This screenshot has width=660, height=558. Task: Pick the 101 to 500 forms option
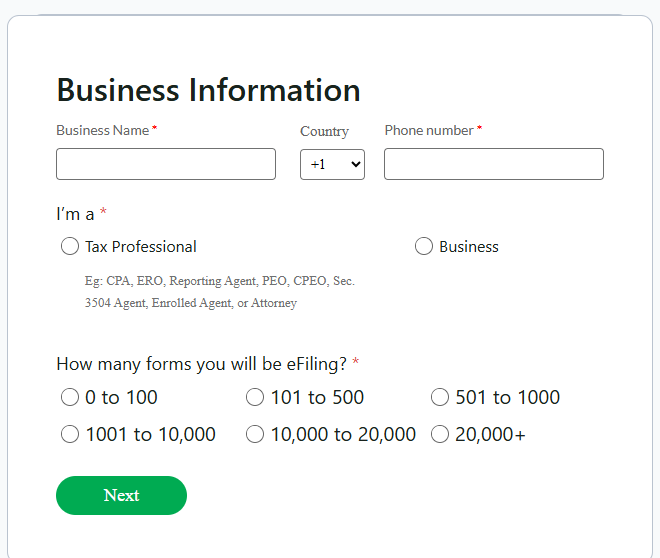(x=255, y=397)
